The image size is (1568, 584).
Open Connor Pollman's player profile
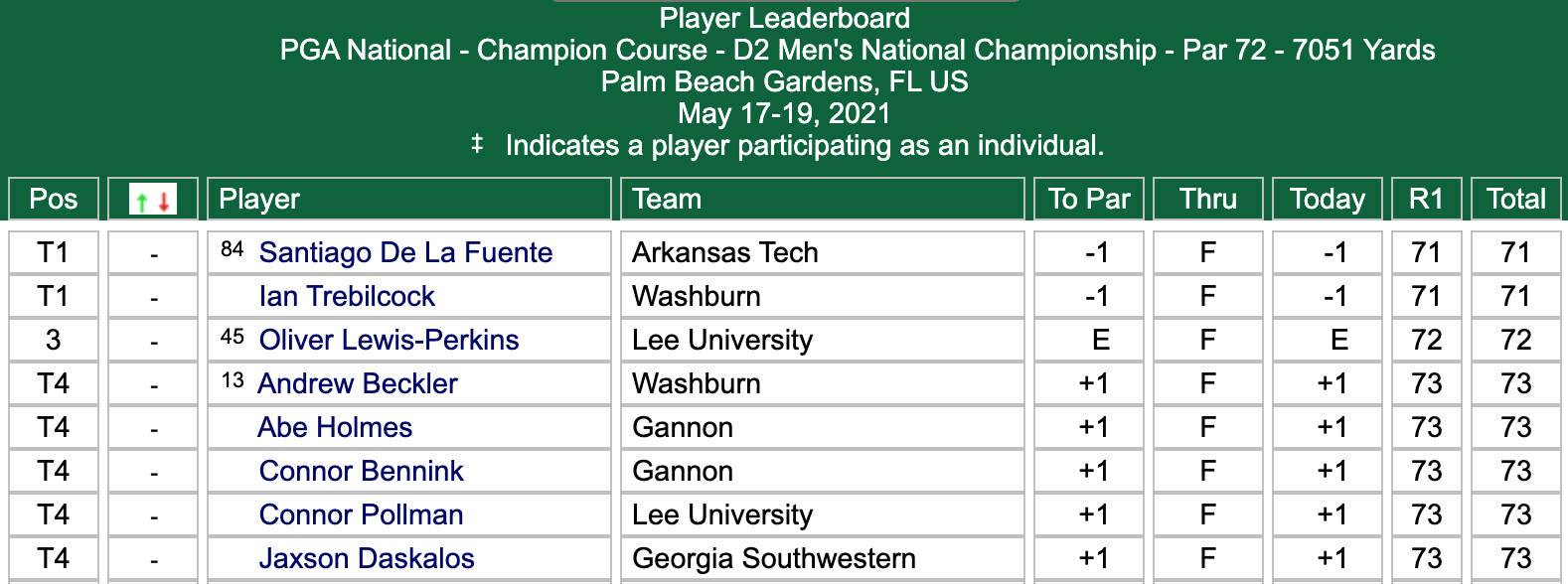tap(360, 514)
